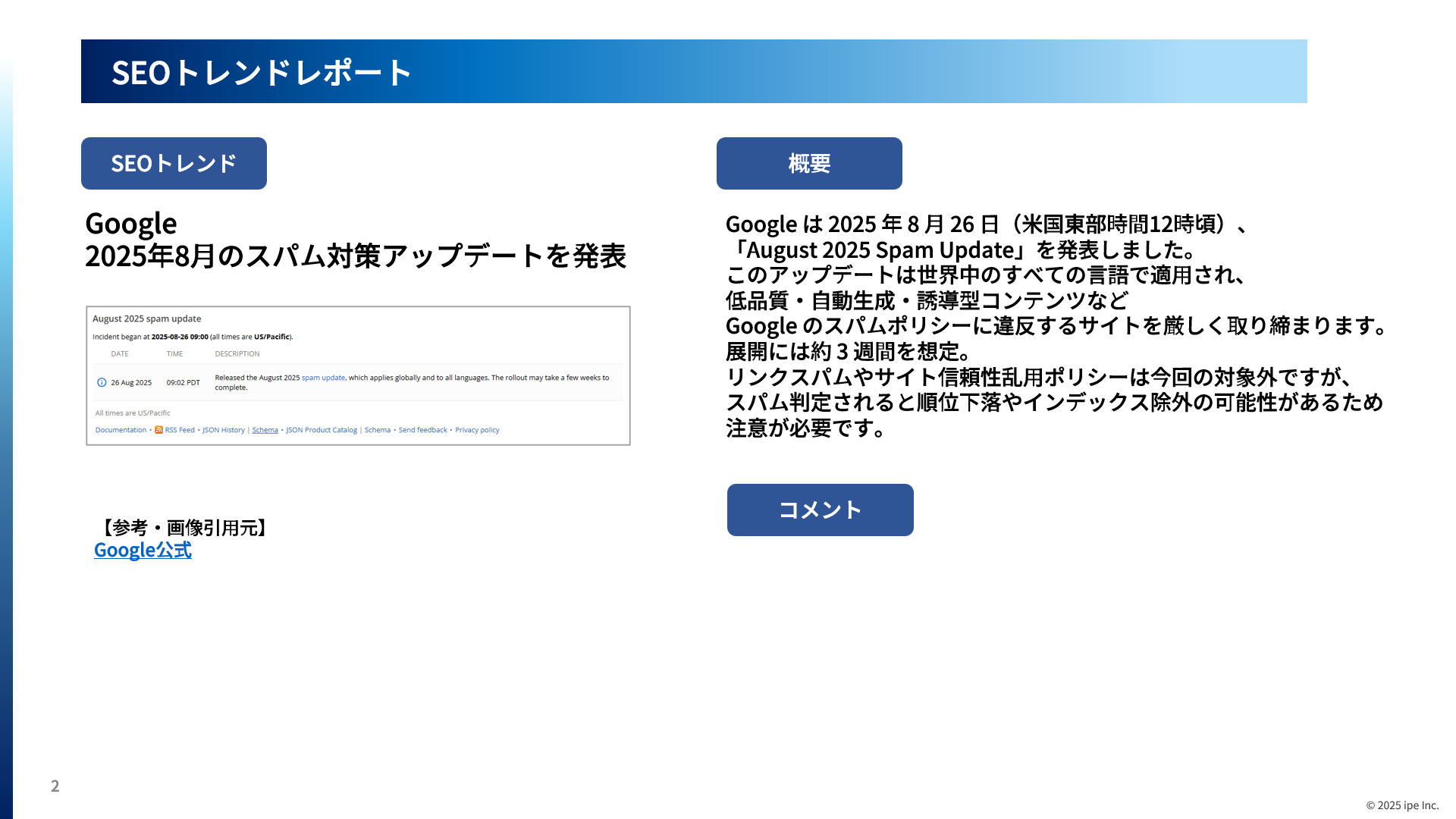Select the Google 2025年8月 headline text

click(x=355, y=240)
